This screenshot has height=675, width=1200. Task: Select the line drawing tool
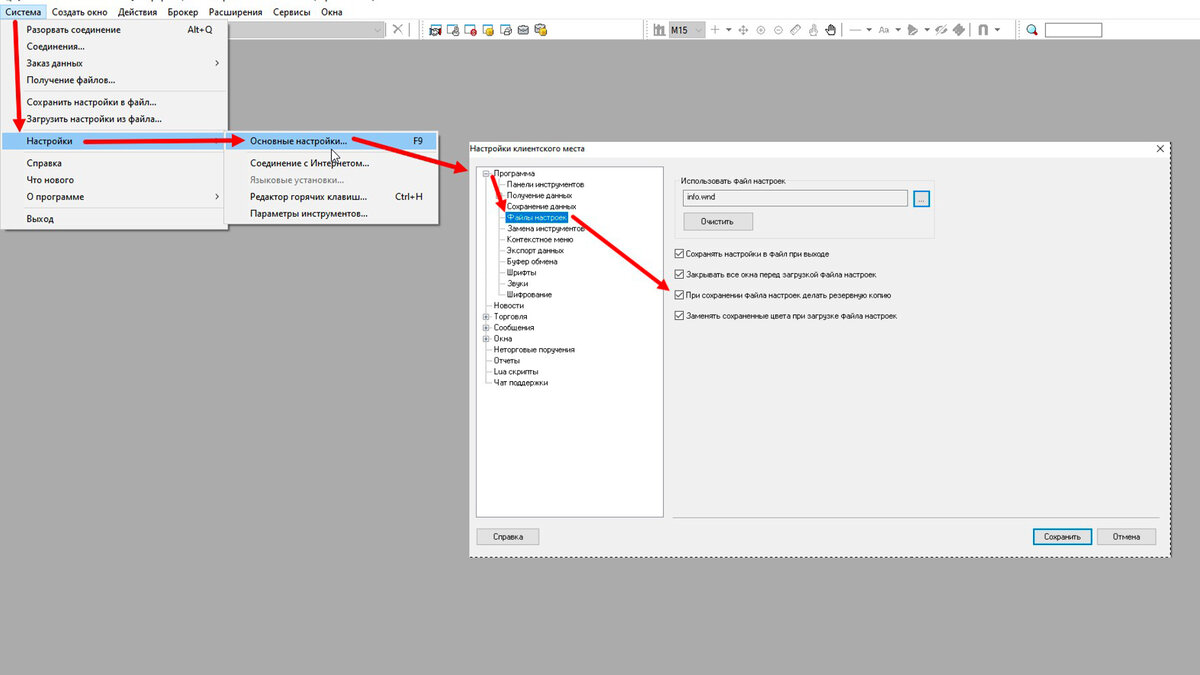tap(856, 30)
